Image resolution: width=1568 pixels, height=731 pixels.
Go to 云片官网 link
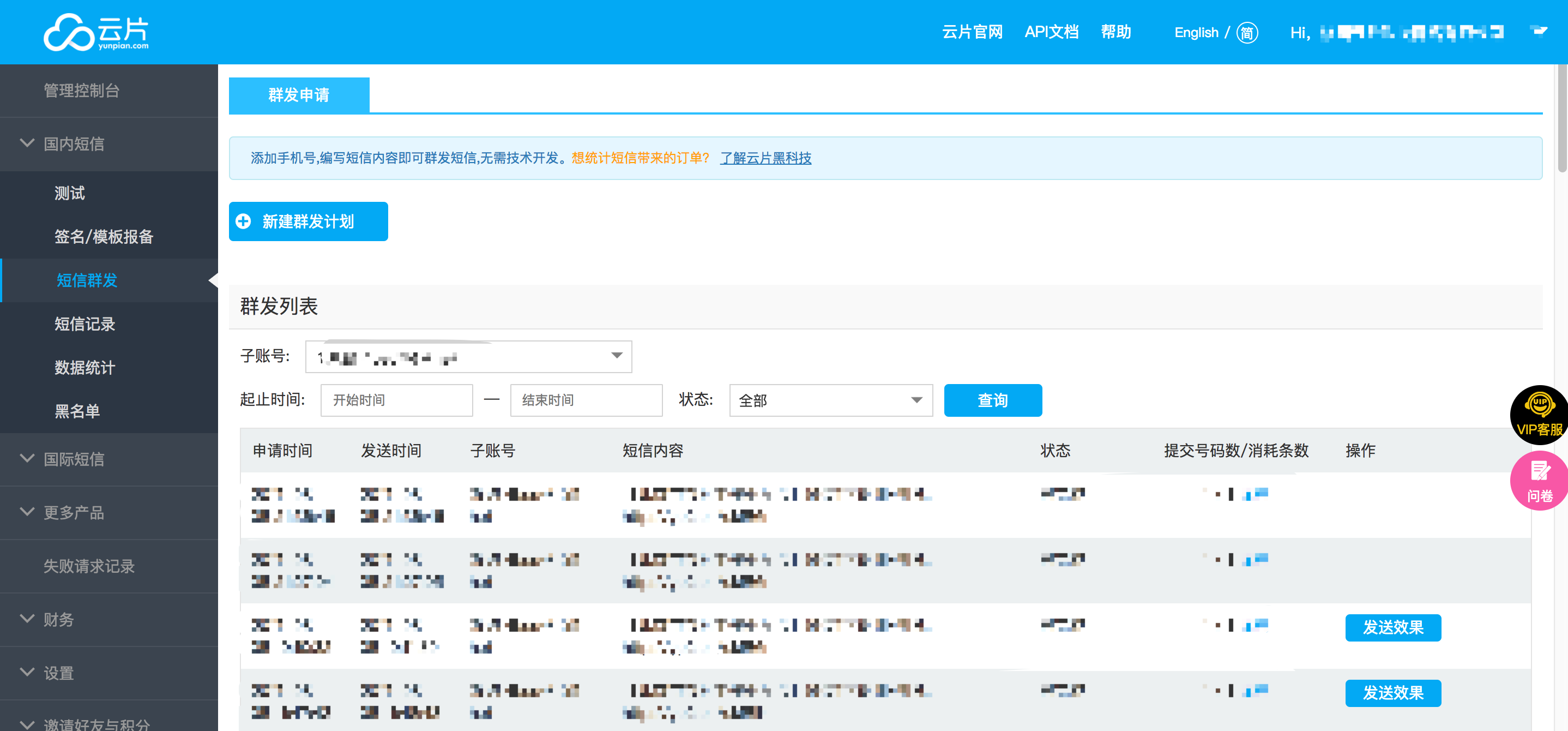[x=972, y=32]
